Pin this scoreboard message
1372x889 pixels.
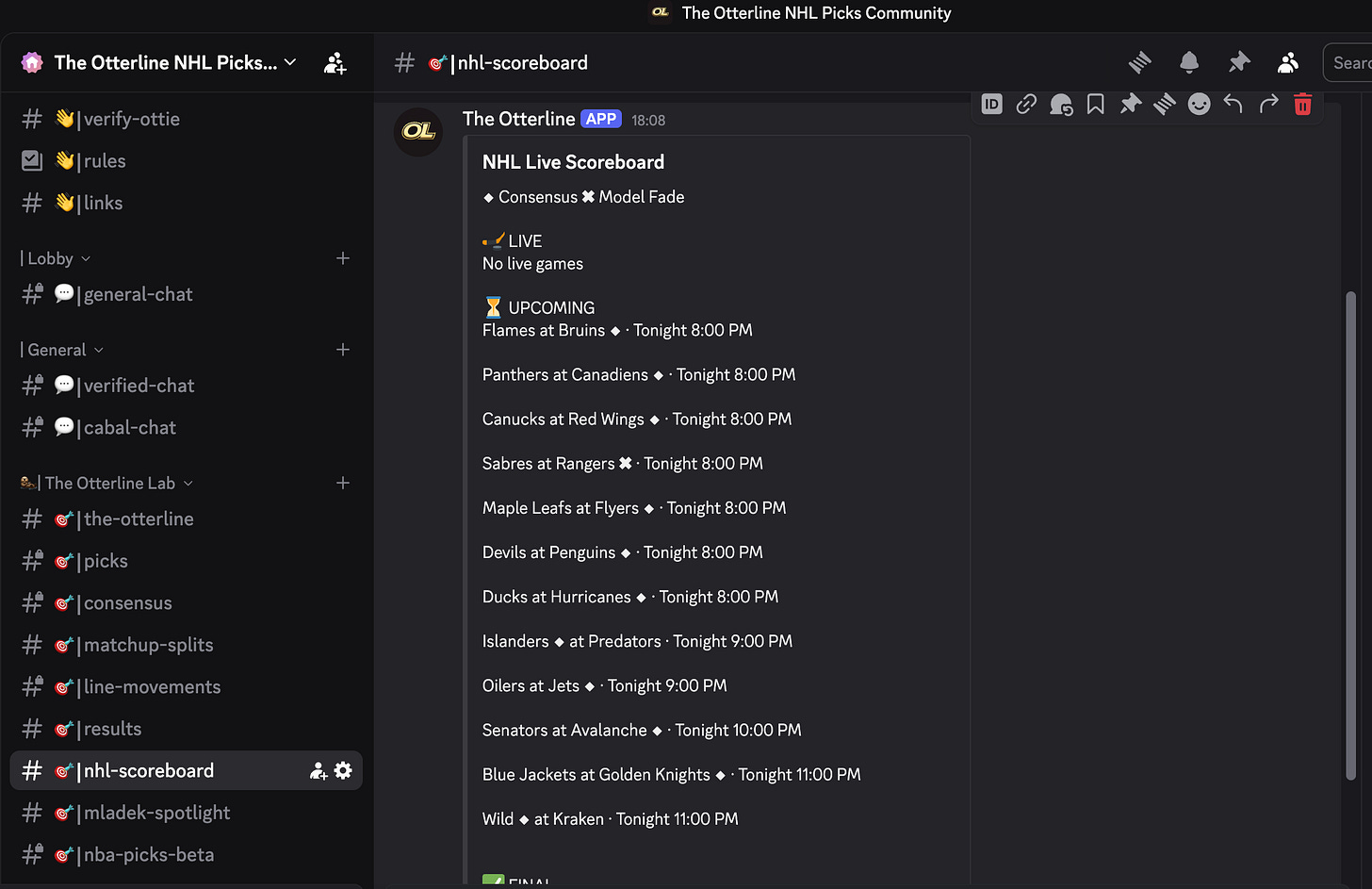click(1130, 104)
